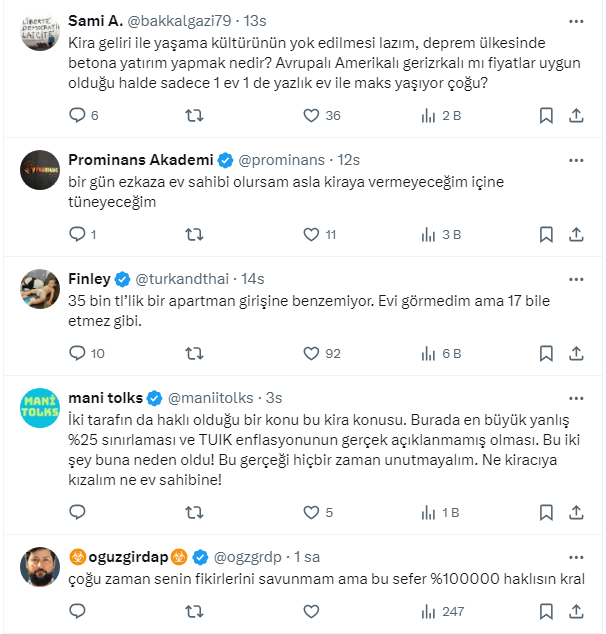This screenshot has height=634, width=606.
Task: Share Prominans Akademi's tweet
Action: coord(576,234)
